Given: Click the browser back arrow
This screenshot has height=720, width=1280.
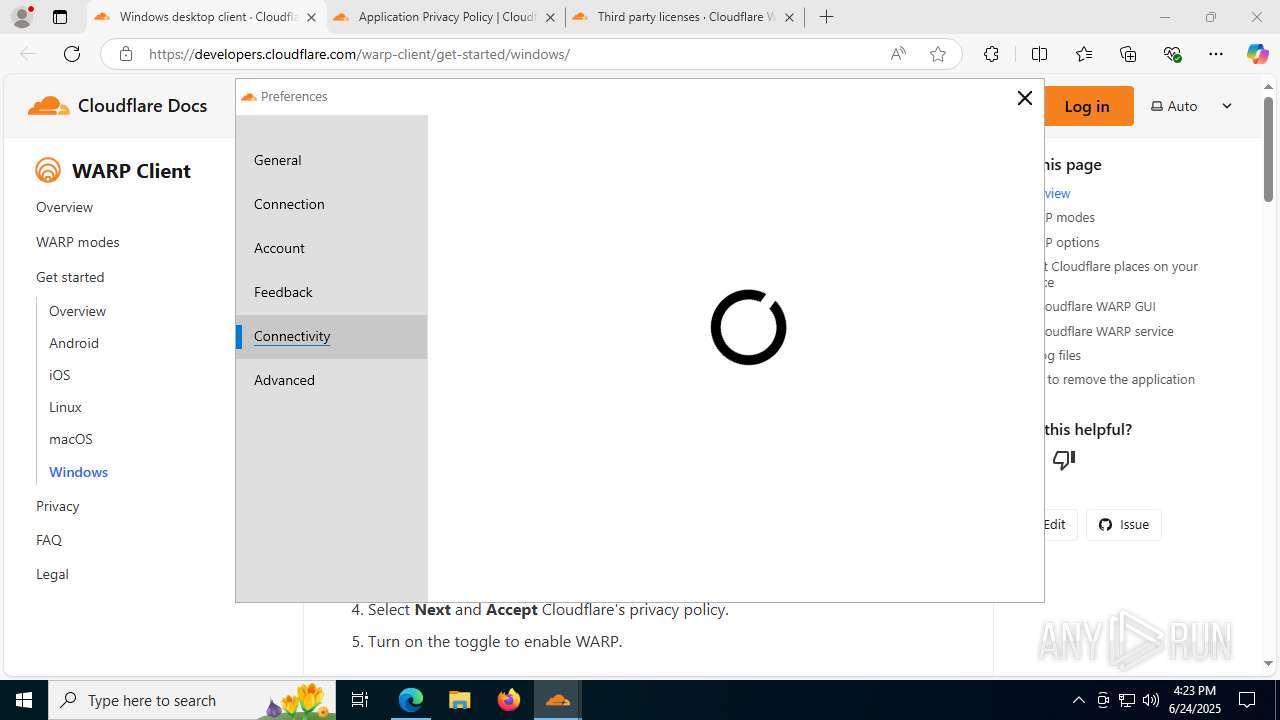Looking at the screenshot, I should pos(27,54).
